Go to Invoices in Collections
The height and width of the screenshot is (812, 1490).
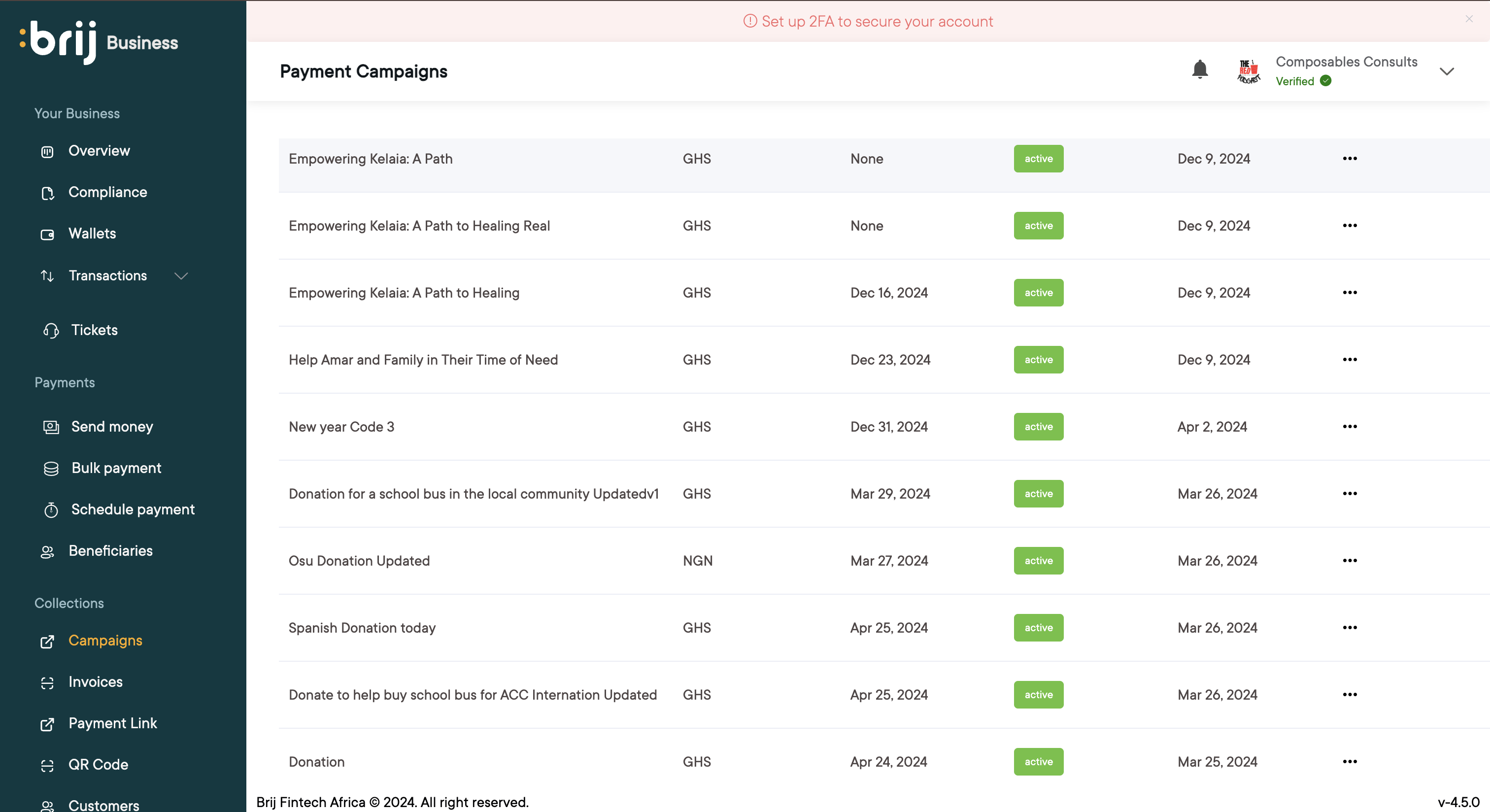[x=96, y=682]
